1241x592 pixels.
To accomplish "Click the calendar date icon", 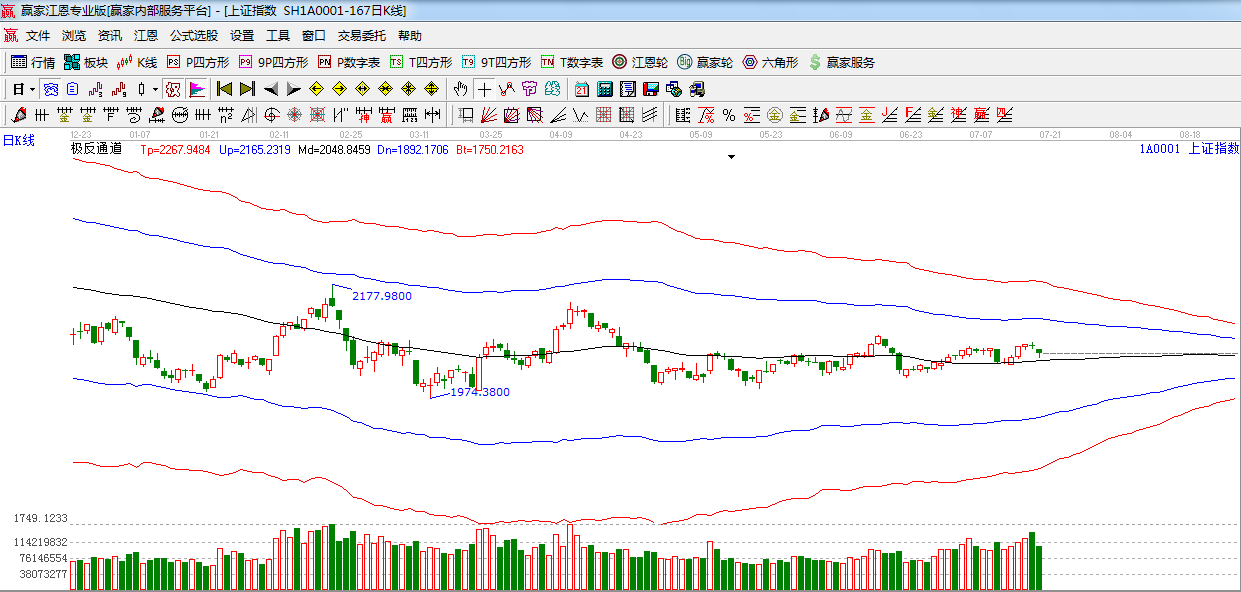I will [581, 89].
